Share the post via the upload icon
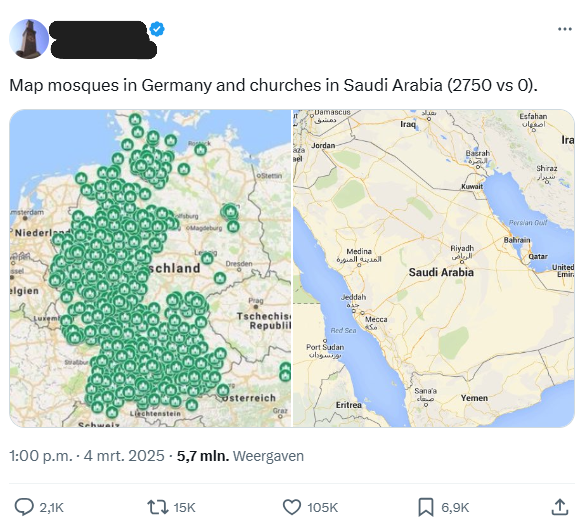This screenshot has height=532, width=588. click(x=559, y=507)
